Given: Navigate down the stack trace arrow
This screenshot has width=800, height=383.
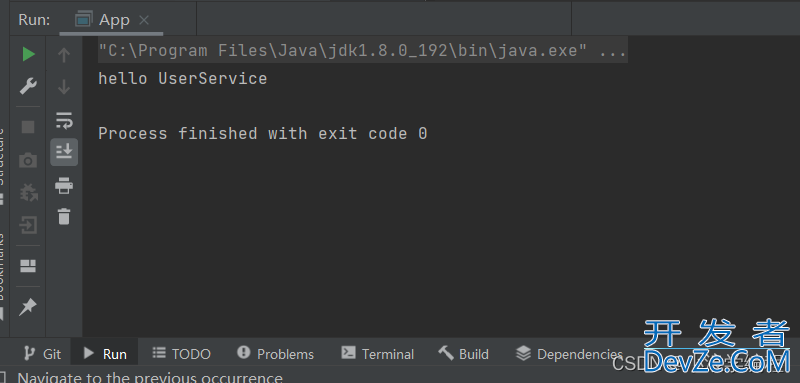Looking at the screenshot, I should pos(64,87).
